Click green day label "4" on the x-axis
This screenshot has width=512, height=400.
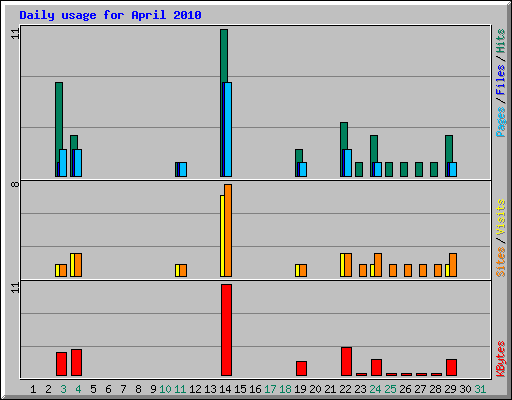78,389
